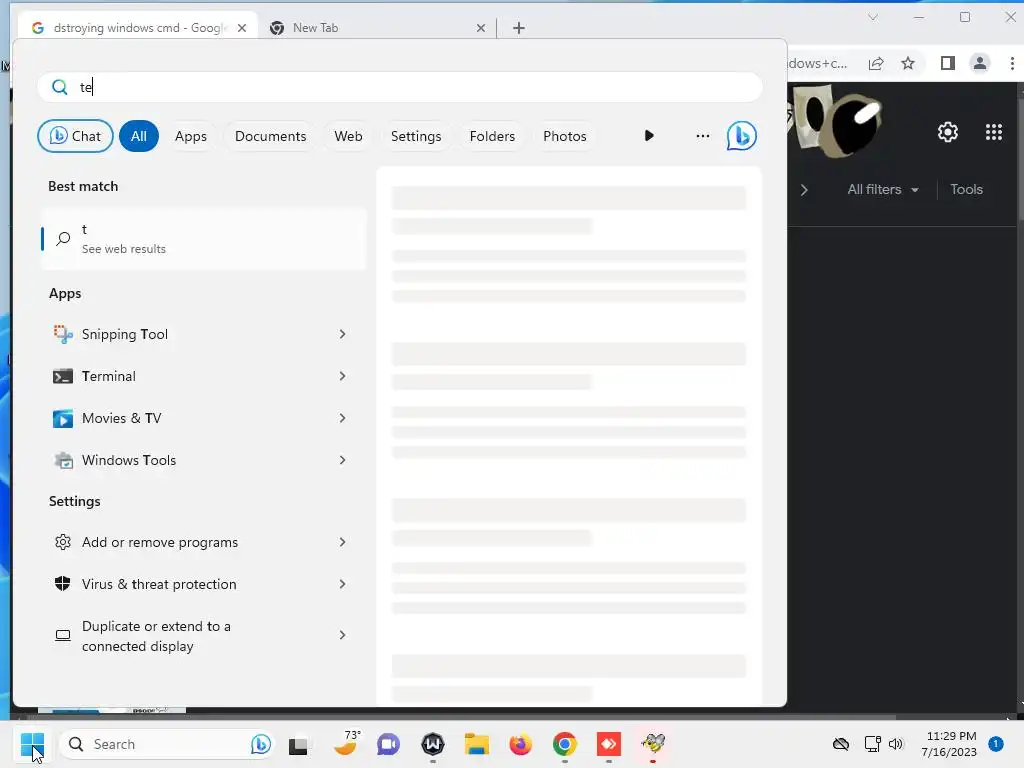Open Google apps grid in Chrome

point(993,133)
